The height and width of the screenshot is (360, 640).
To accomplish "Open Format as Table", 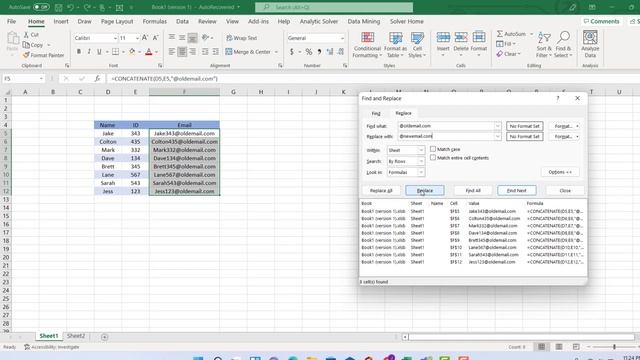I will coord(395,45).
